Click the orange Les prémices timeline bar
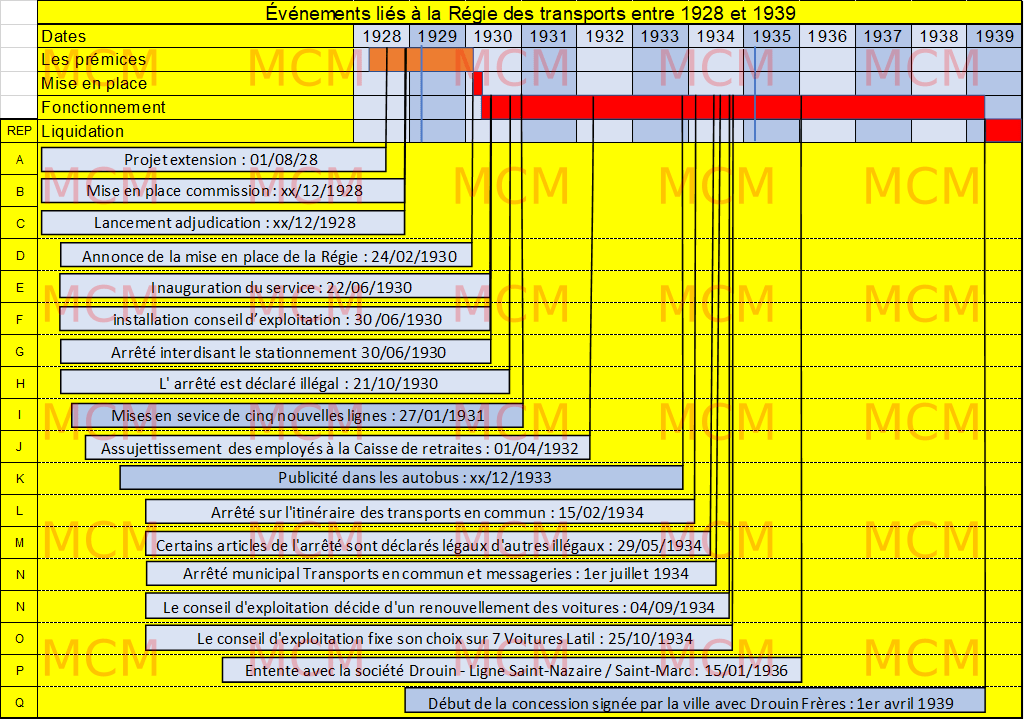This screenshot has width=1024, height=720. pos(420,60)
